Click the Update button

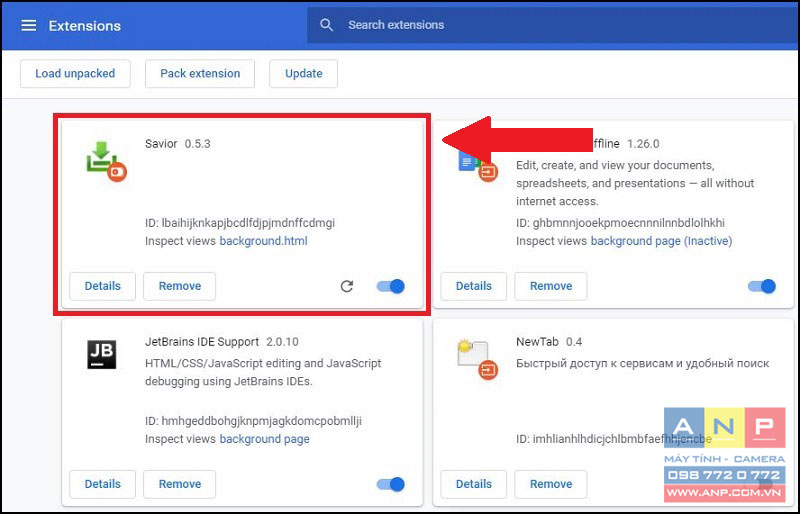304,74
